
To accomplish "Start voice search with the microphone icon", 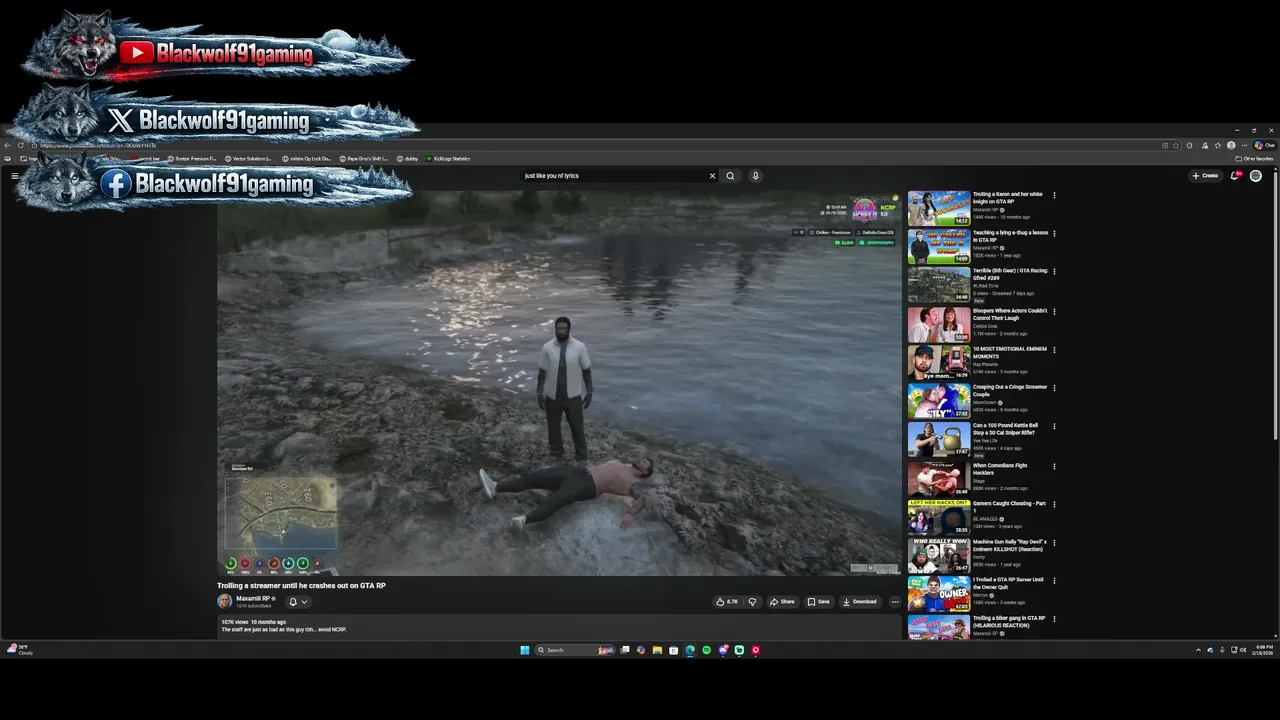I will (x=755, y=176).
